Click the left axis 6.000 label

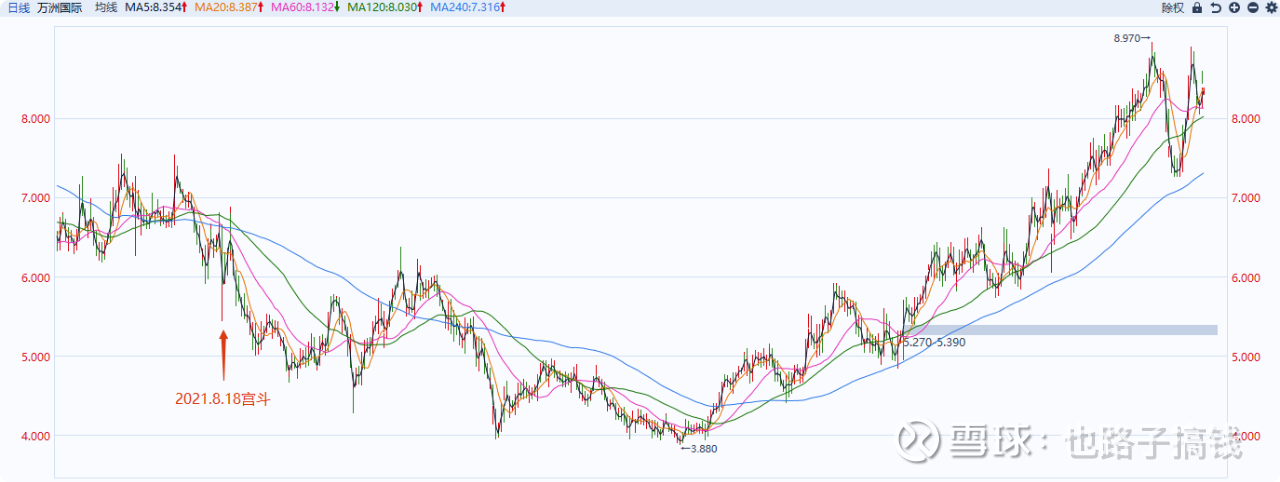[36, 278]
